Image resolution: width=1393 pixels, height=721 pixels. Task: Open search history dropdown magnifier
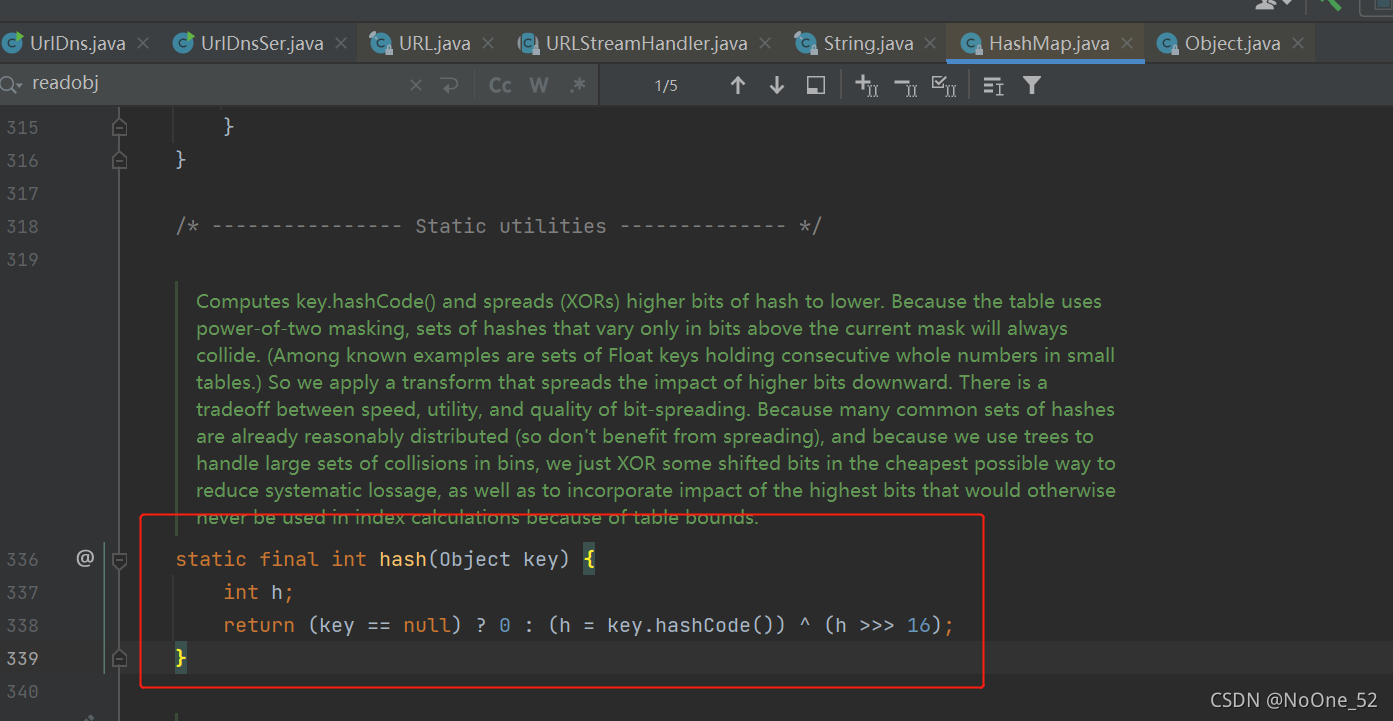[x=12, y=86]
